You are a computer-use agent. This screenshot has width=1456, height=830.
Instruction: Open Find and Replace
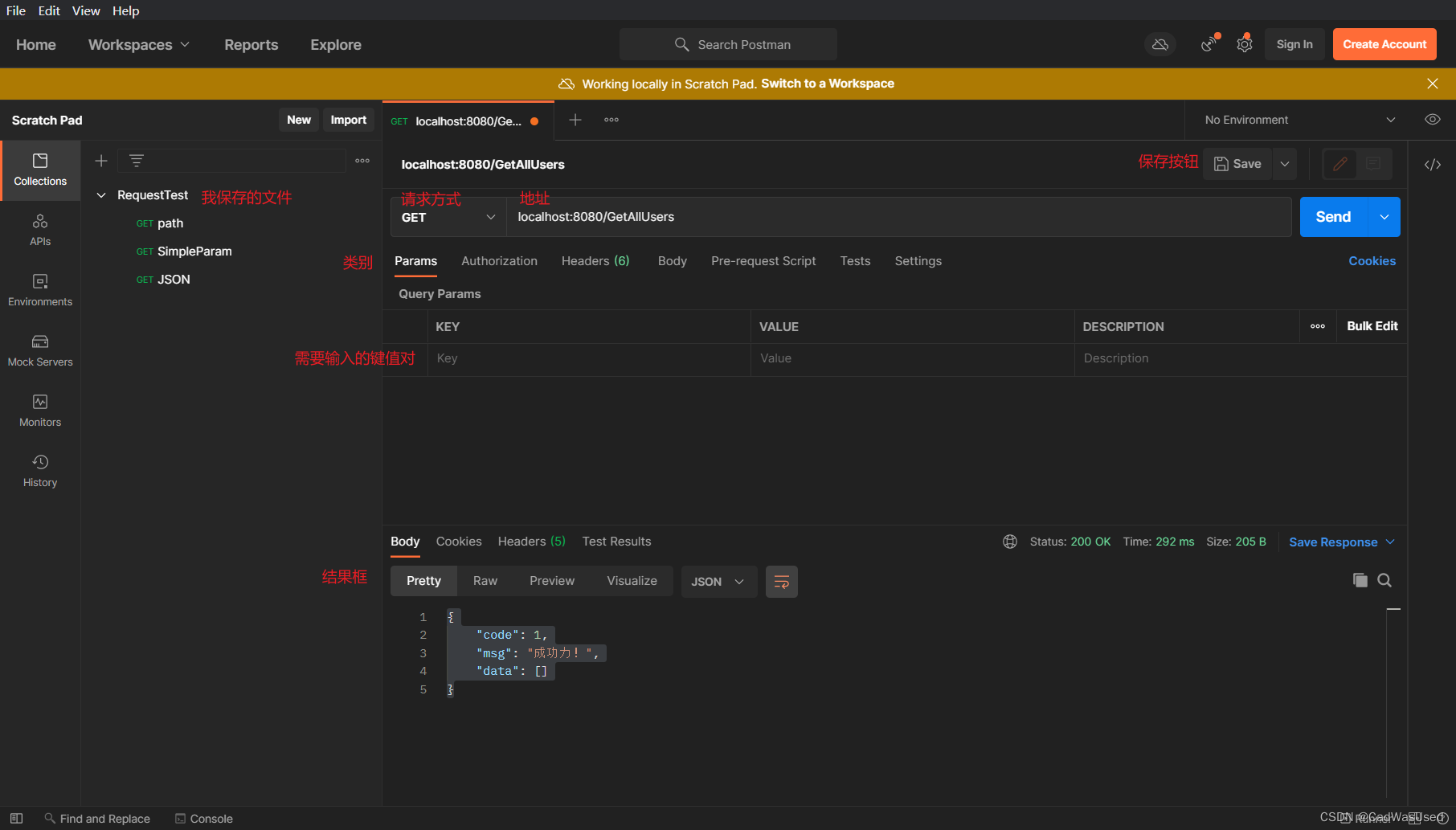click(x=97, y=819)
